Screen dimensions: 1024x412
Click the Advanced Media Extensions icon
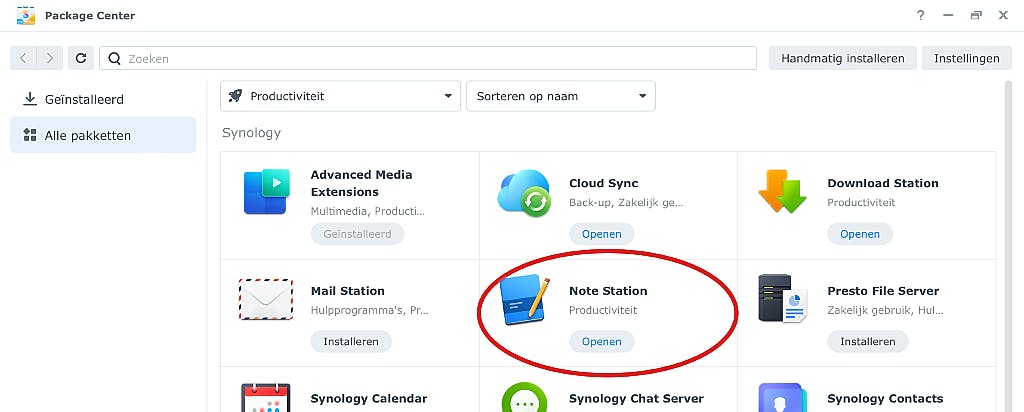tap(266, 192)
